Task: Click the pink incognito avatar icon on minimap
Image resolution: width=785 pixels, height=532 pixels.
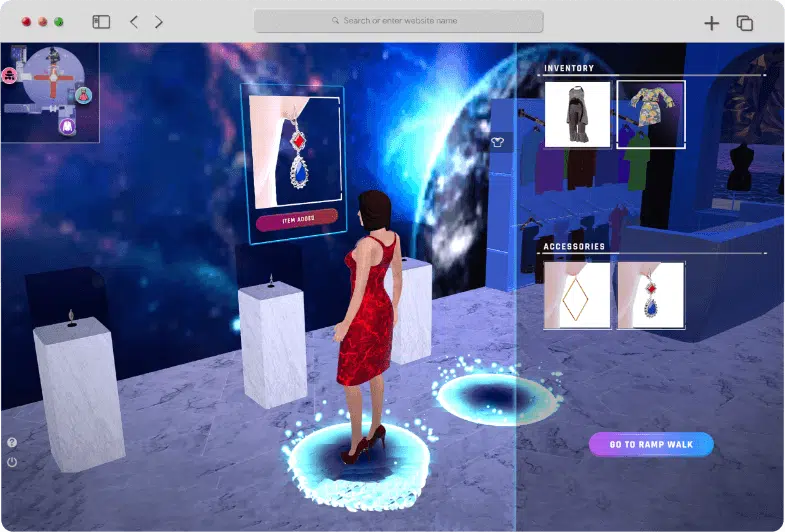Action: [9, 73]
